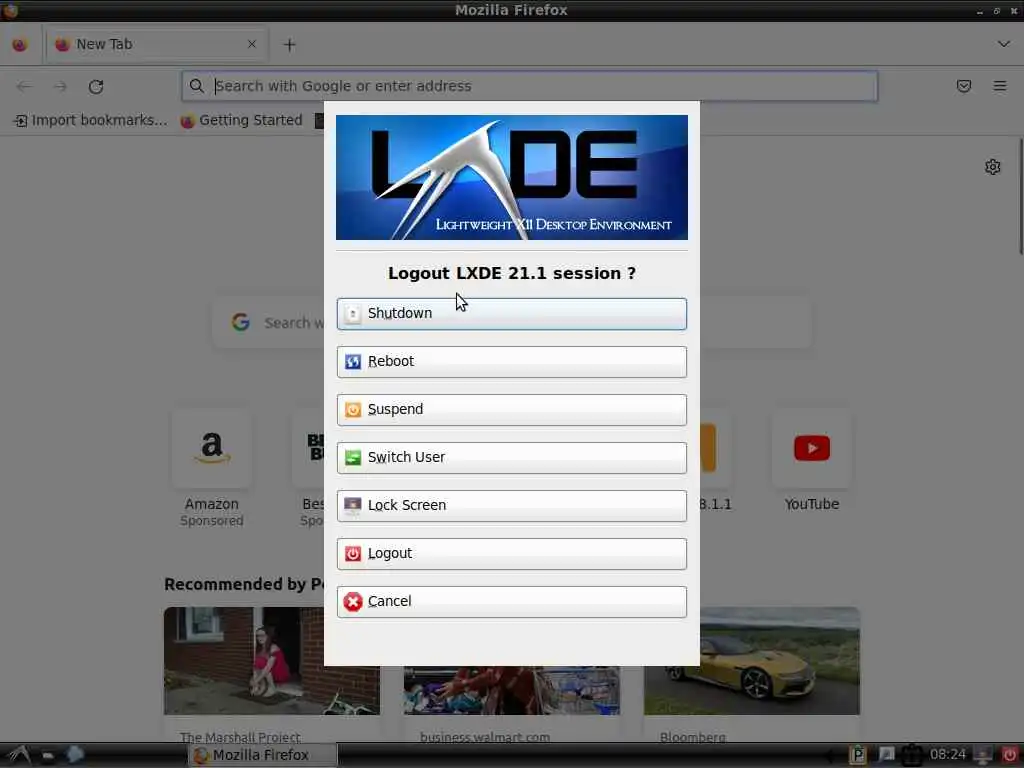
Task: Open the Amazon shortcut tile
Action: (212, 449)
